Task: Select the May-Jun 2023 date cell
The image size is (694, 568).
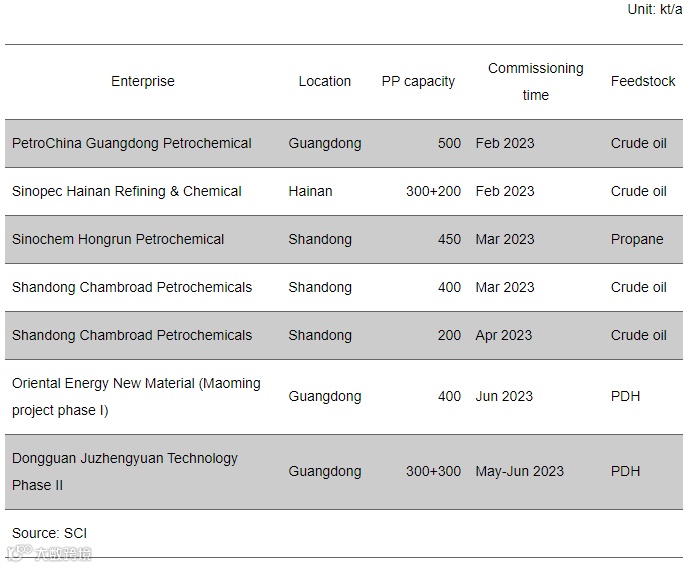Action: click(x=519, y=471)
